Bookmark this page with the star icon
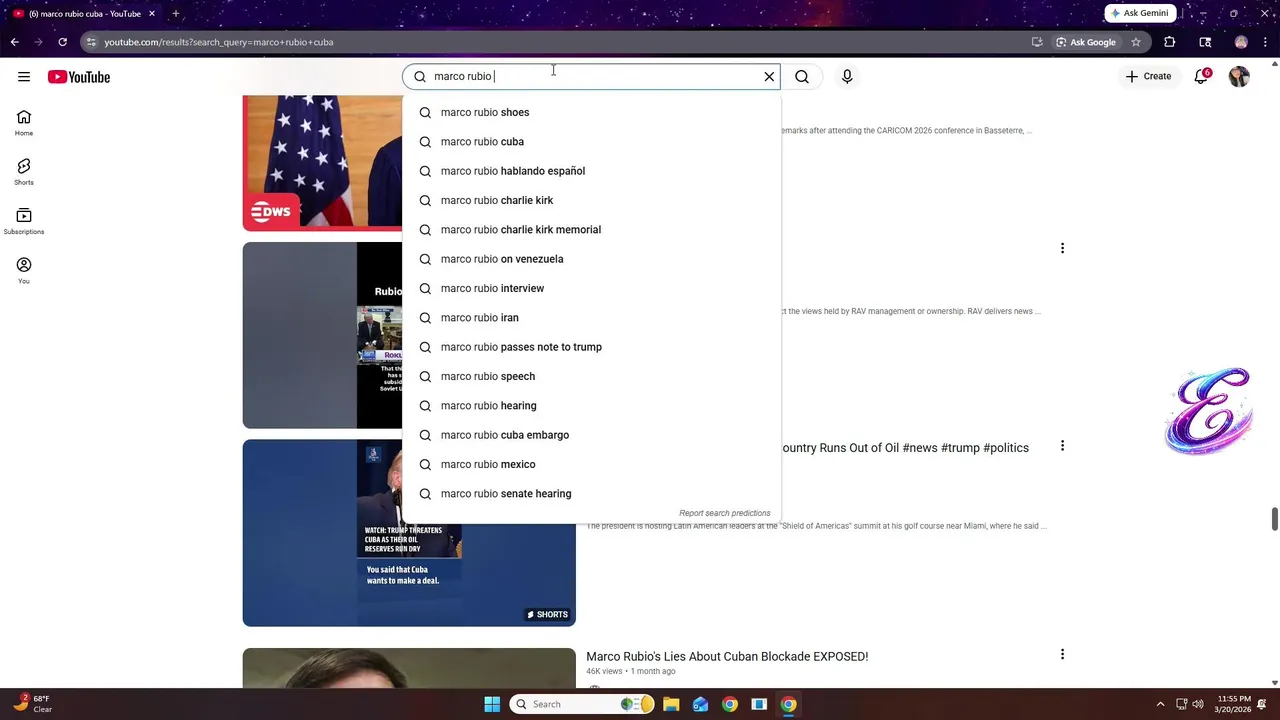 click(x=1136, y=42)
